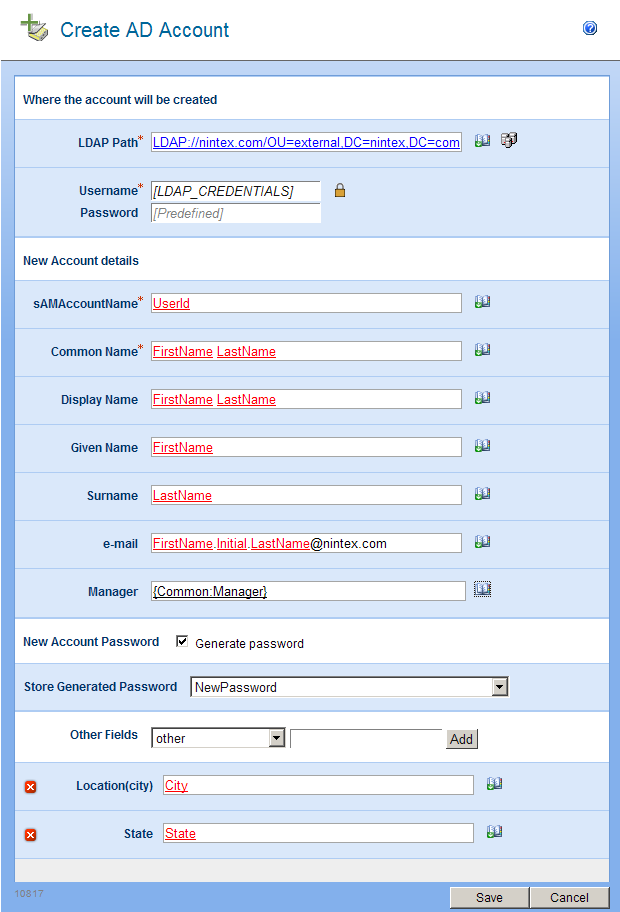The height and width of the screenshot is (912, 620).
Task: Toggle the Generate password checkbox
Action: [182, 642]
